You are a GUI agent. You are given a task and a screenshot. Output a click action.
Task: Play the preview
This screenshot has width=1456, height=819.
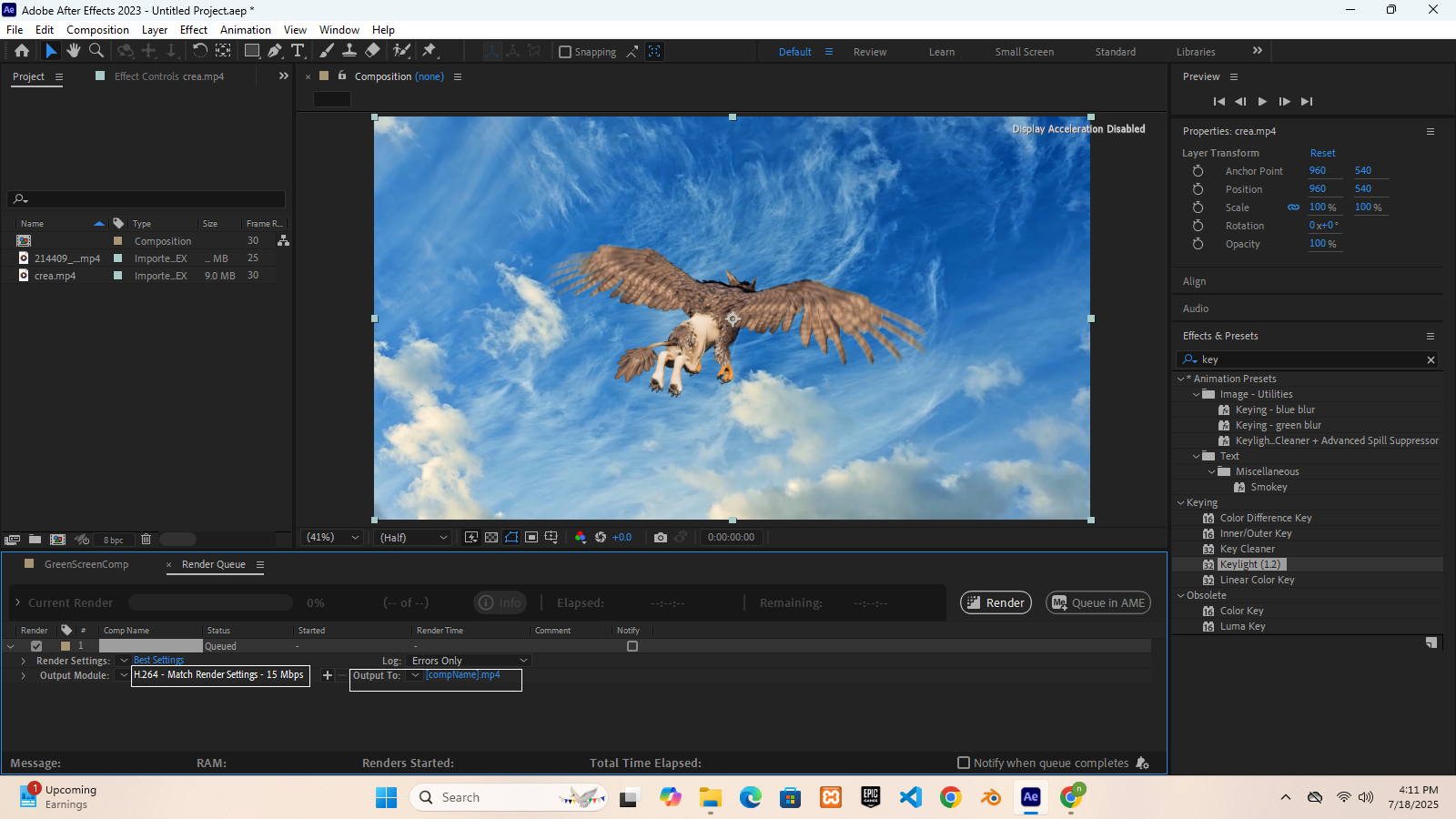pyautogui.click(x=1262, y=101)
